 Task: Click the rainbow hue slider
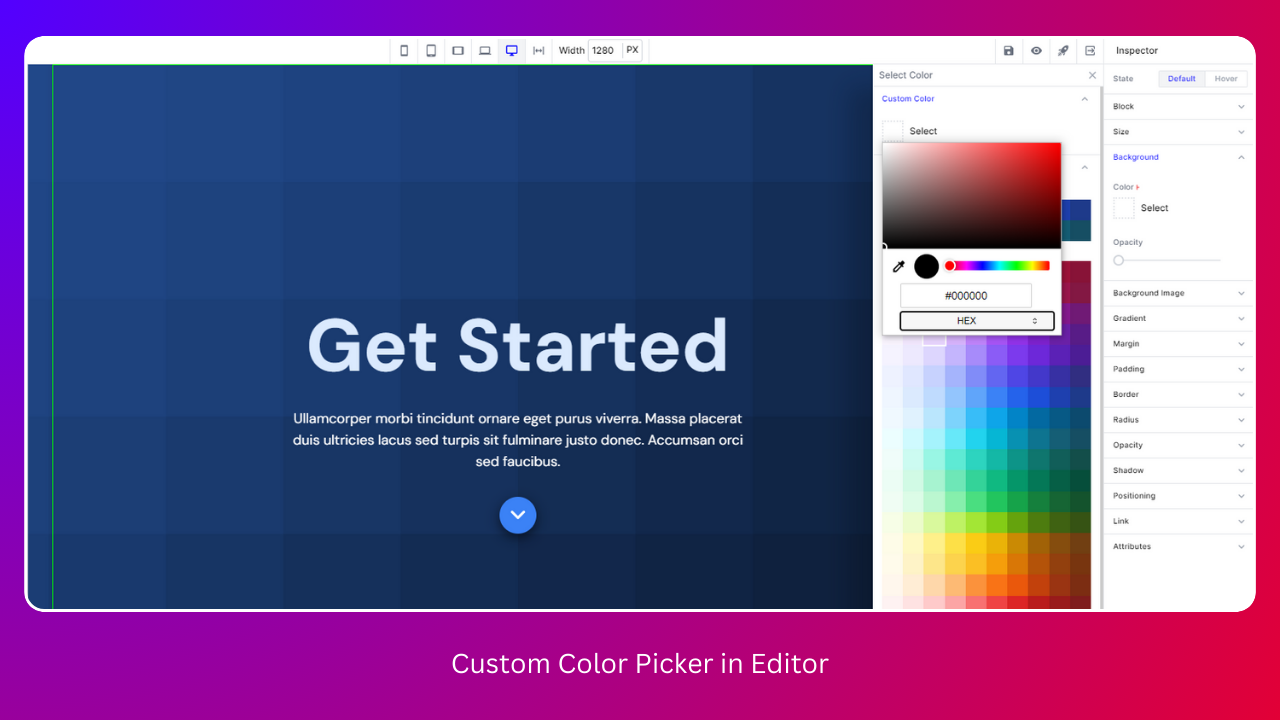[x=998, y=266]
